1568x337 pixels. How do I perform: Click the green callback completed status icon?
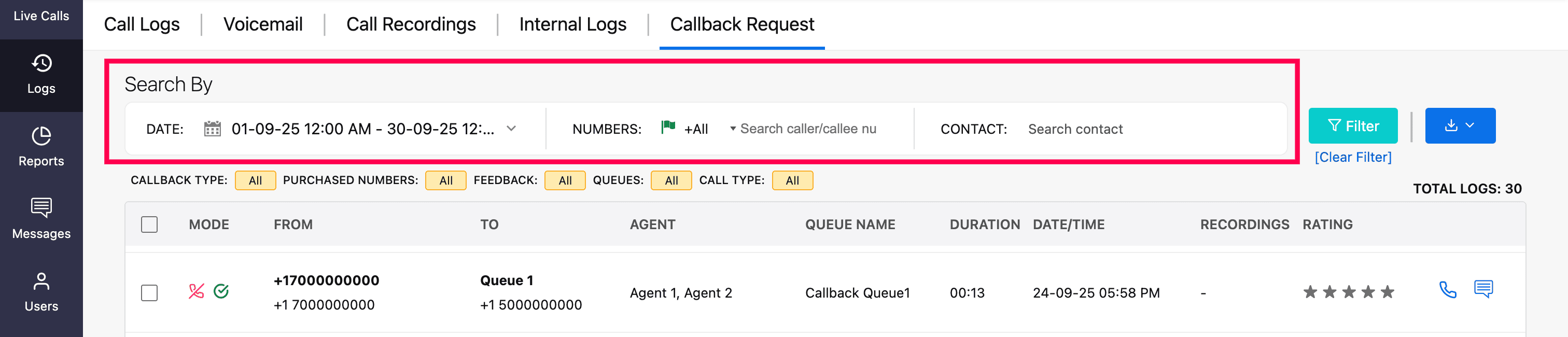[221, 291]
